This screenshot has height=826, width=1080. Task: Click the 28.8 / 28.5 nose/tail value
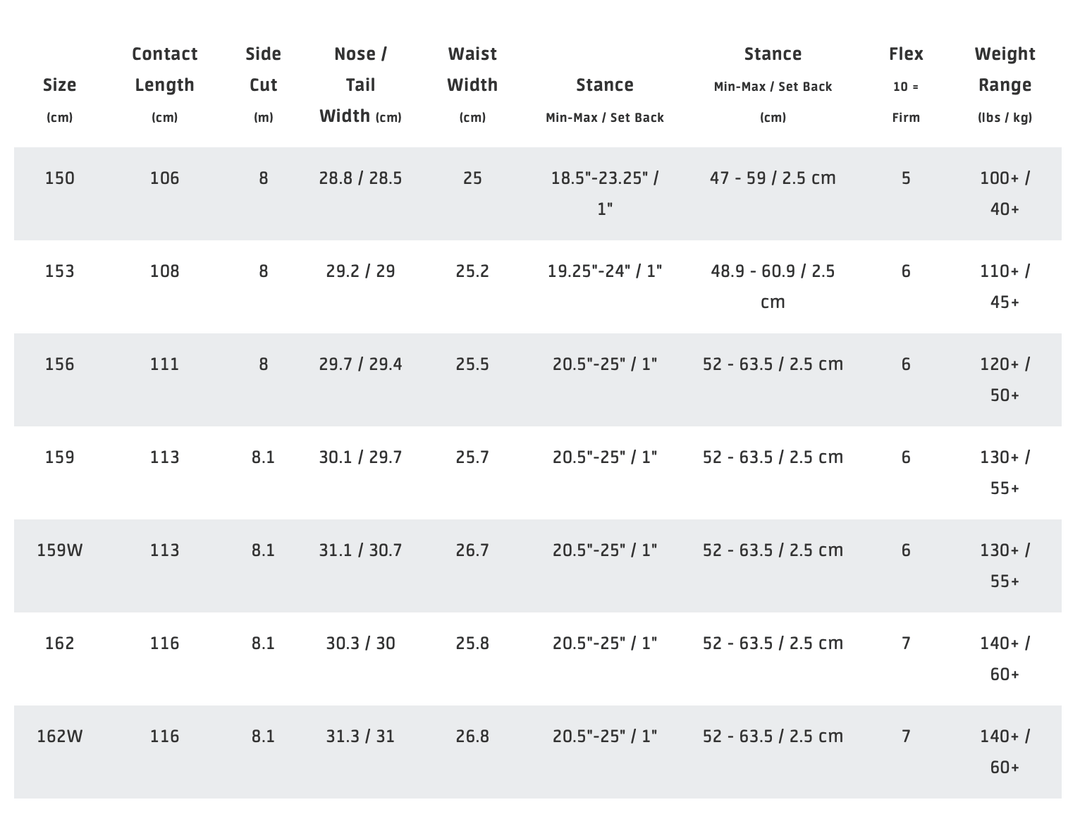coord(360,178)
